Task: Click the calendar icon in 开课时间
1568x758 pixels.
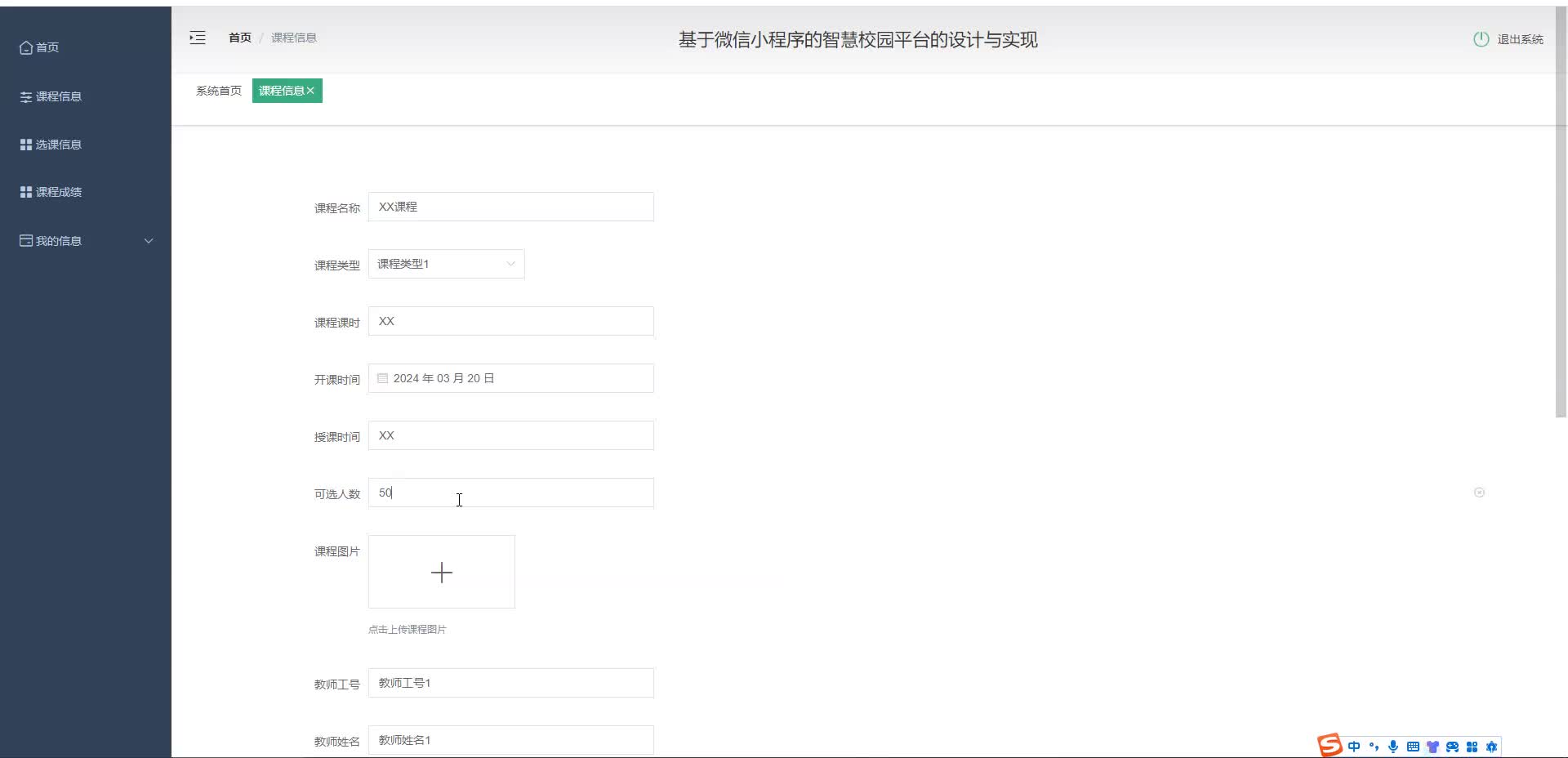Action: (382, 378)
